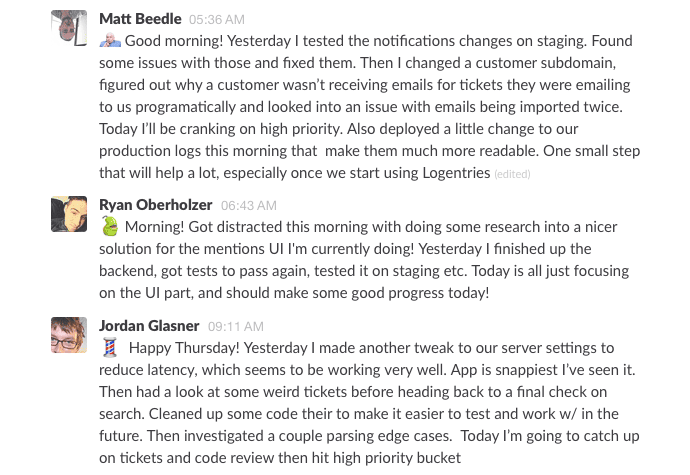Click the barber pole emoji icon
690x475 pixels.
(110, 347)
